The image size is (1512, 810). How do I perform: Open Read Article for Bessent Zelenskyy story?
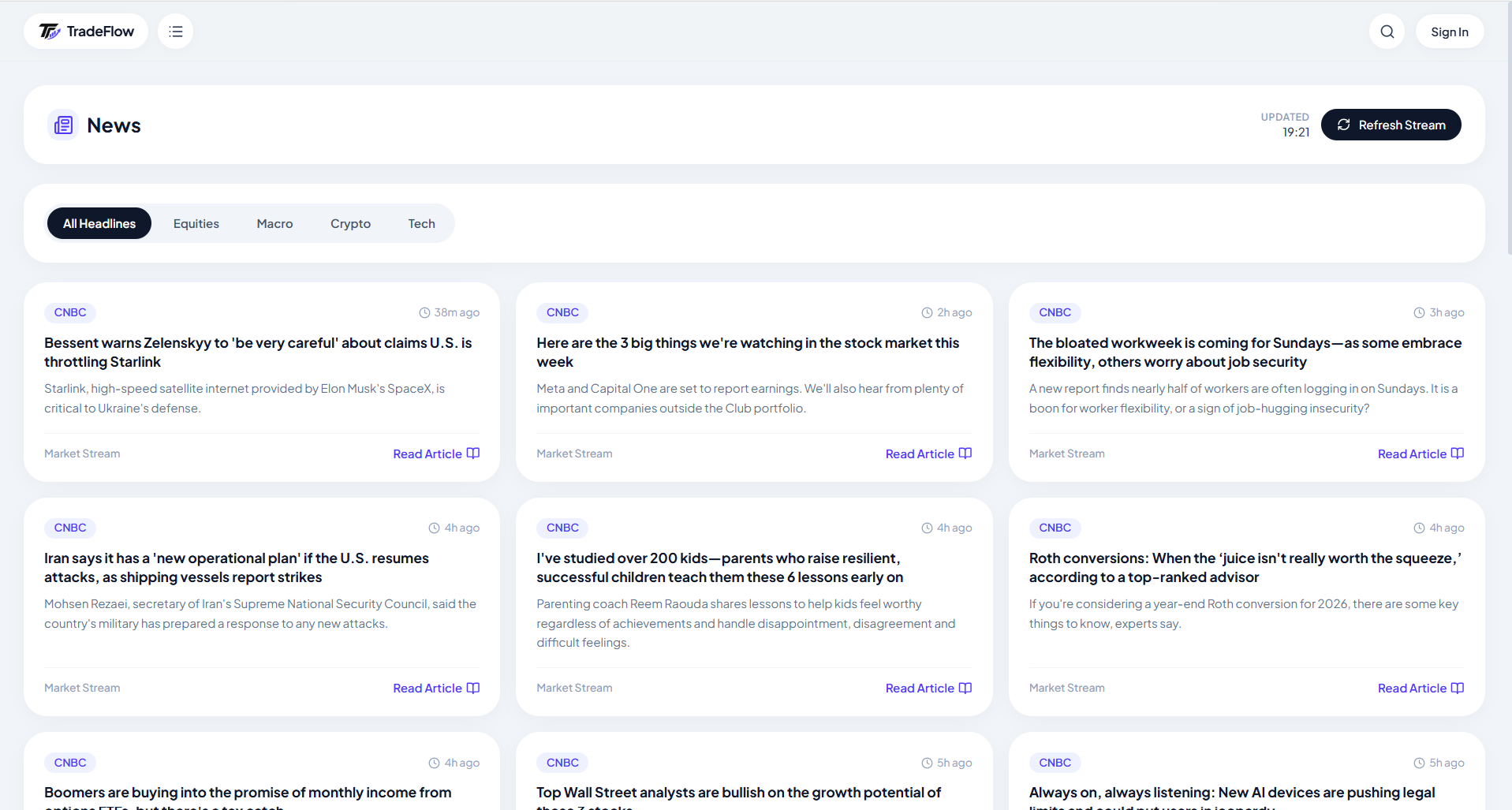click(436, 454)
